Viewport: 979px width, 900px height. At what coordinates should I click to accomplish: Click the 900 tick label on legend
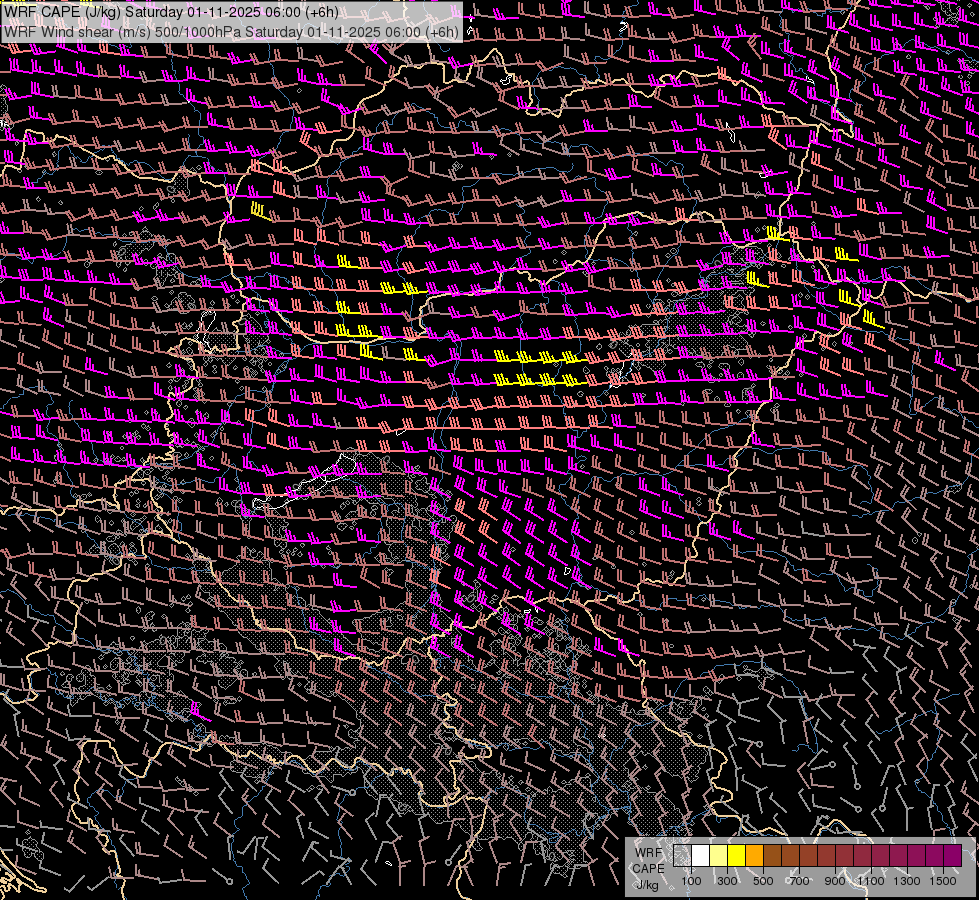click(835, 881)
